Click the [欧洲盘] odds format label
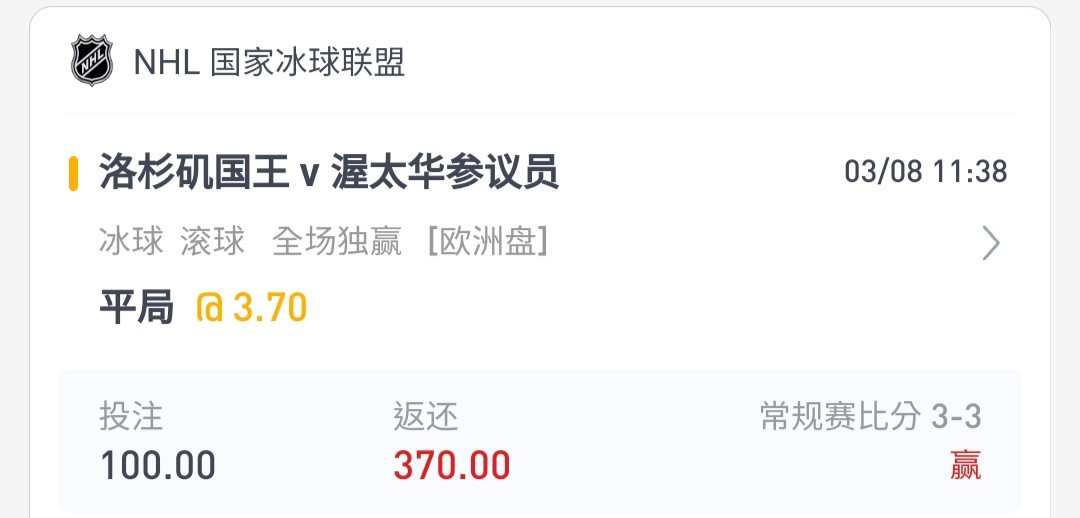1080x518 pixels. (488, 242)
